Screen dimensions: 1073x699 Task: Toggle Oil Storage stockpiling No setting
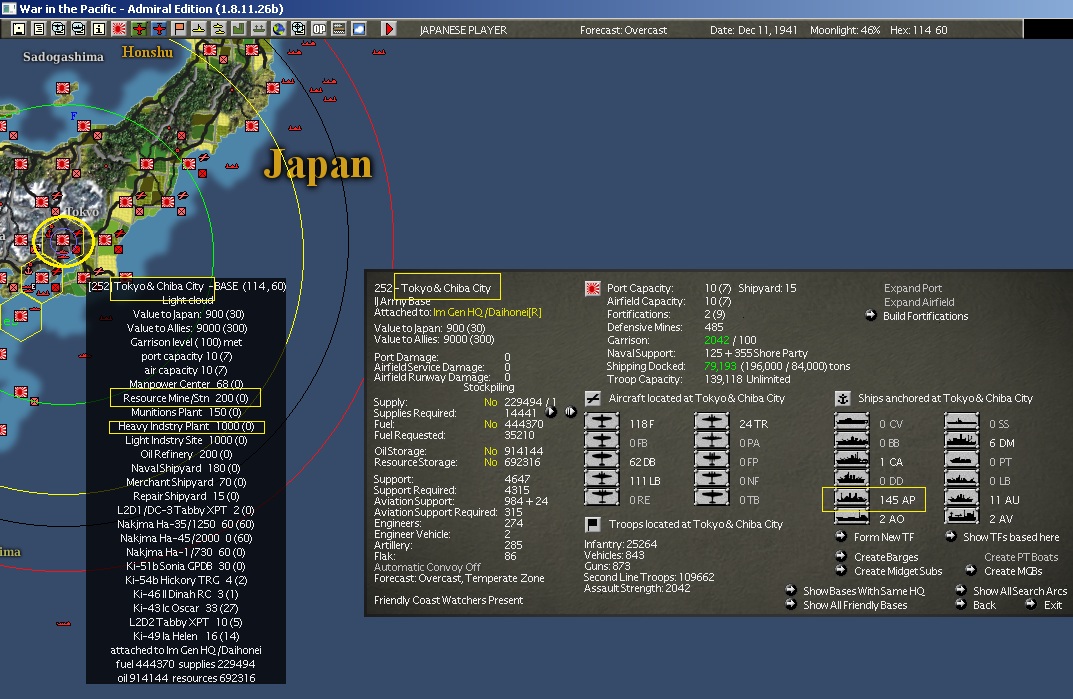490,451
